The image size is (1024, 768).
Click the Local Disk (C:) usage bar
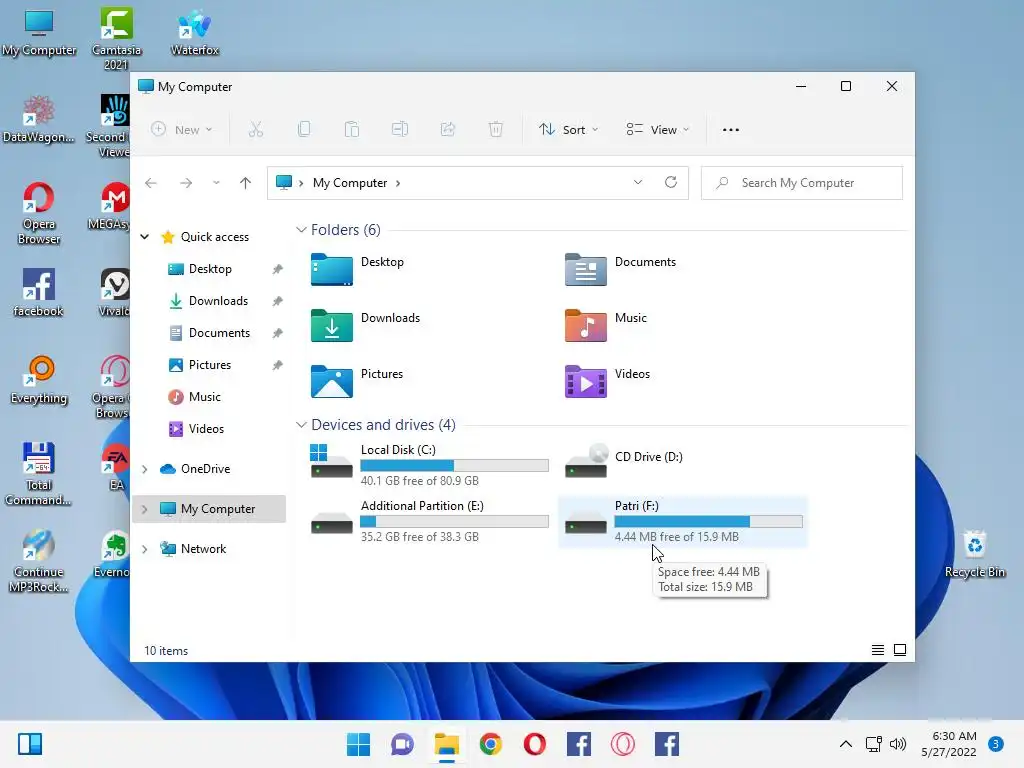click(455, 465)
